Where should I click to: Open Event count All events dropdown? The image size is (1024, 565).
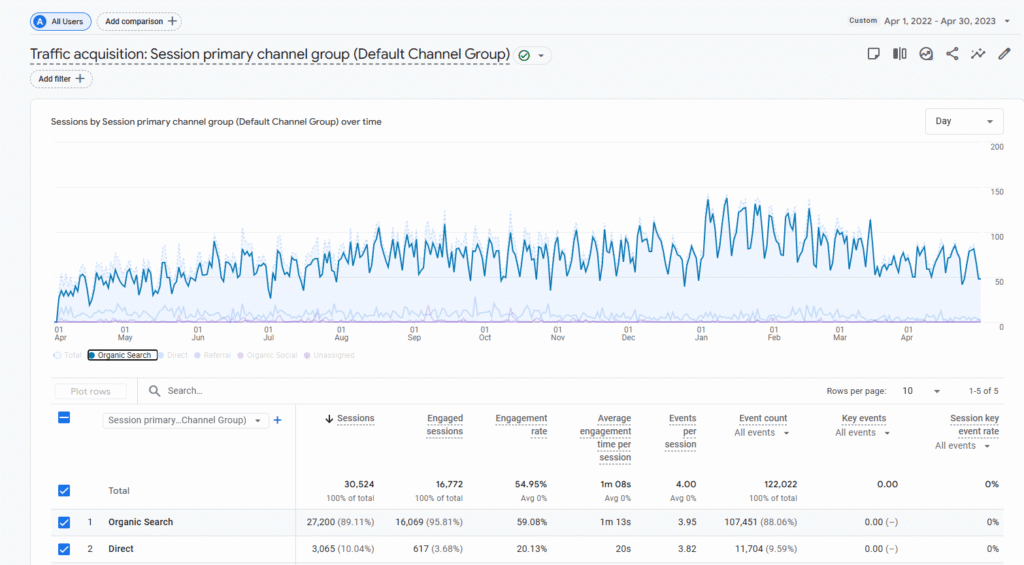point(761,432)
